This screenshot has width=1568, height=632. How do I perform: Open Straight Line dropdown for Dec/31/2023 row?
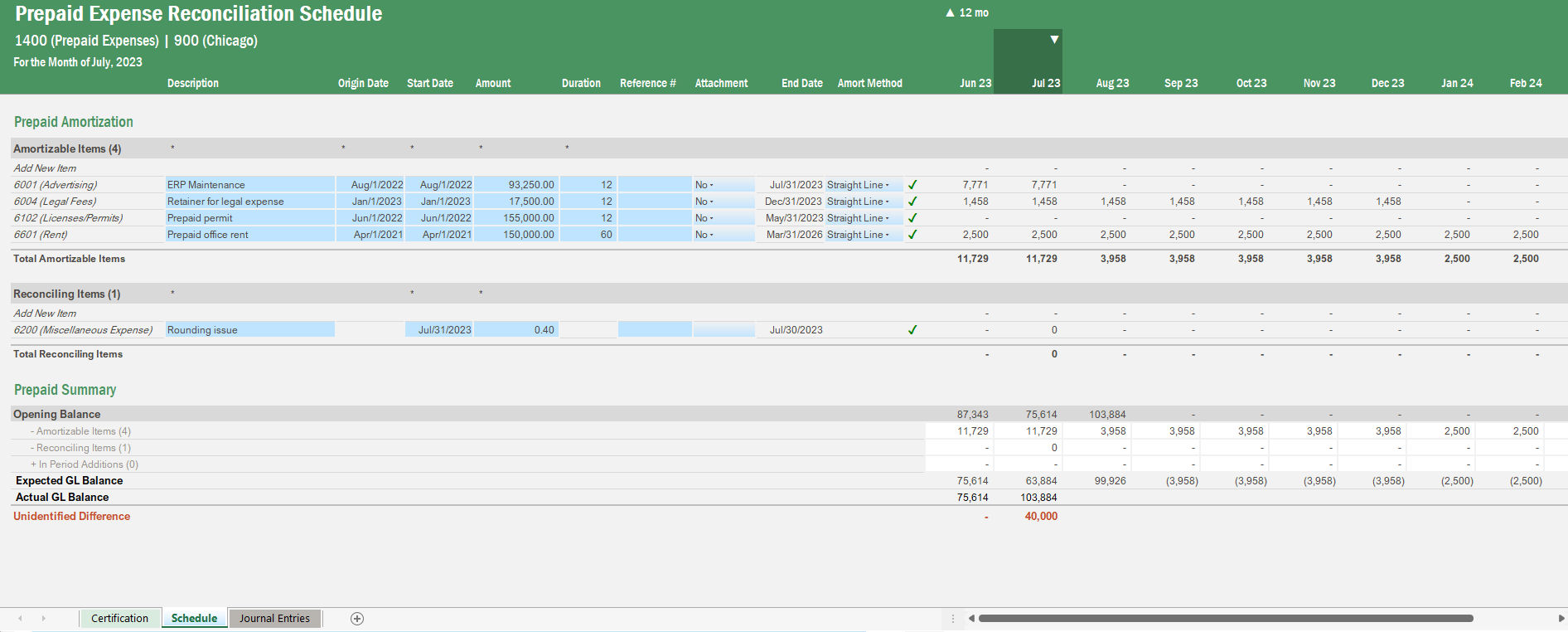(887, 202)
